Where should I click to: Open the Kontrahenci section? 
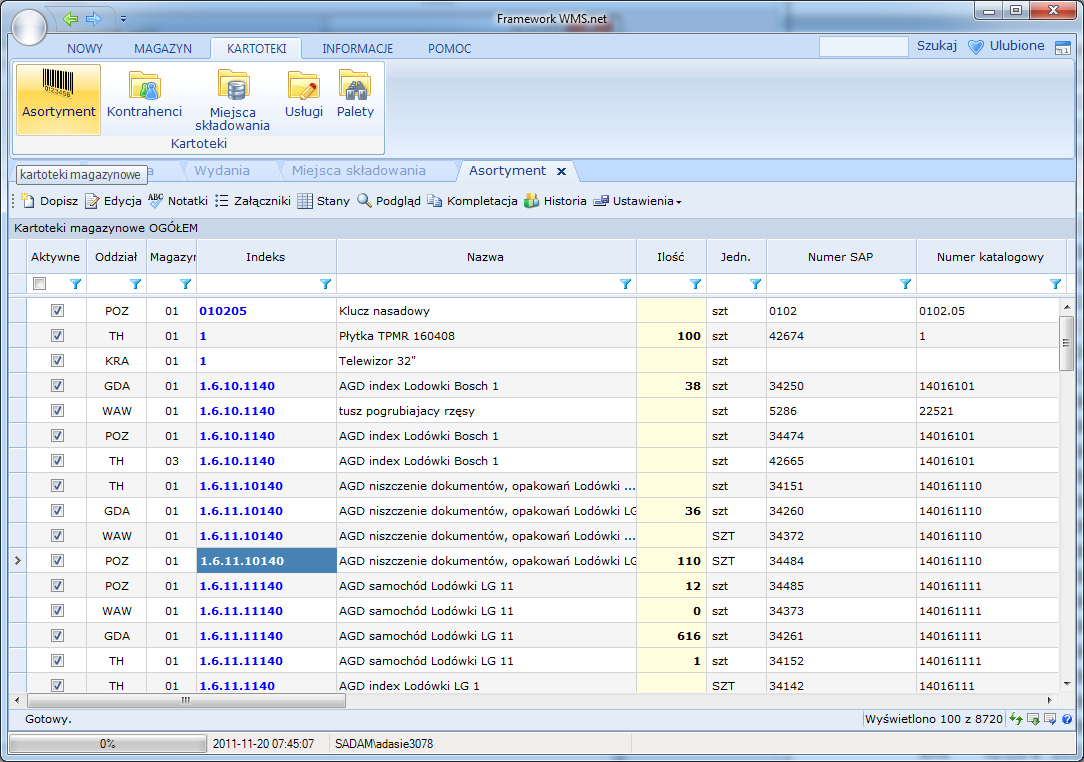coord(144,95)
